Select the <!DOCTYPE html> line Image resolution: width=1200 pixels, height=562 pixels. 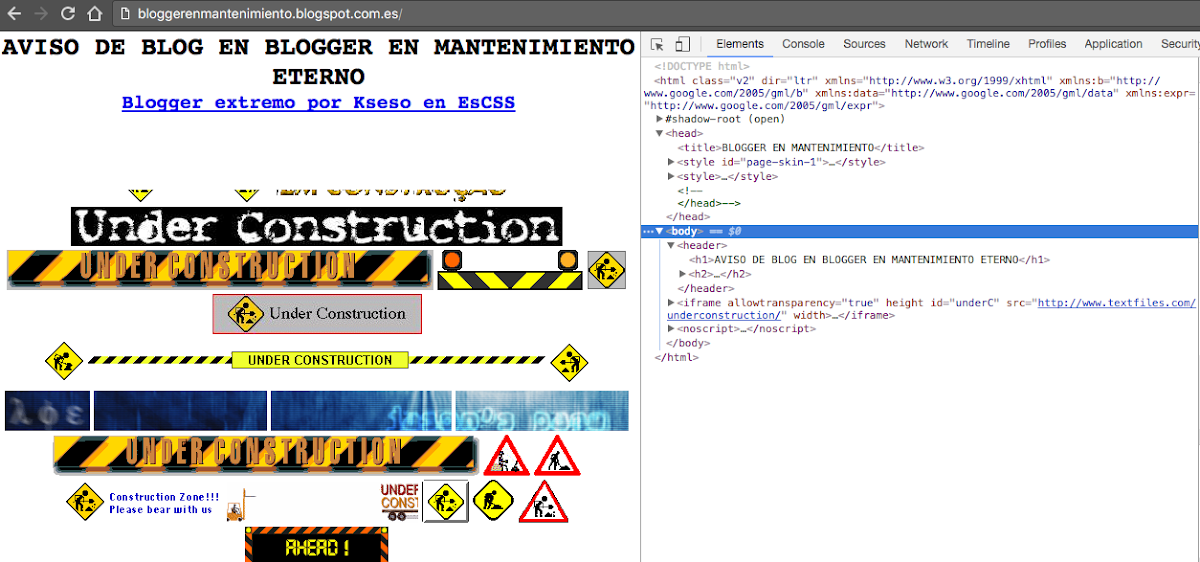701,66
